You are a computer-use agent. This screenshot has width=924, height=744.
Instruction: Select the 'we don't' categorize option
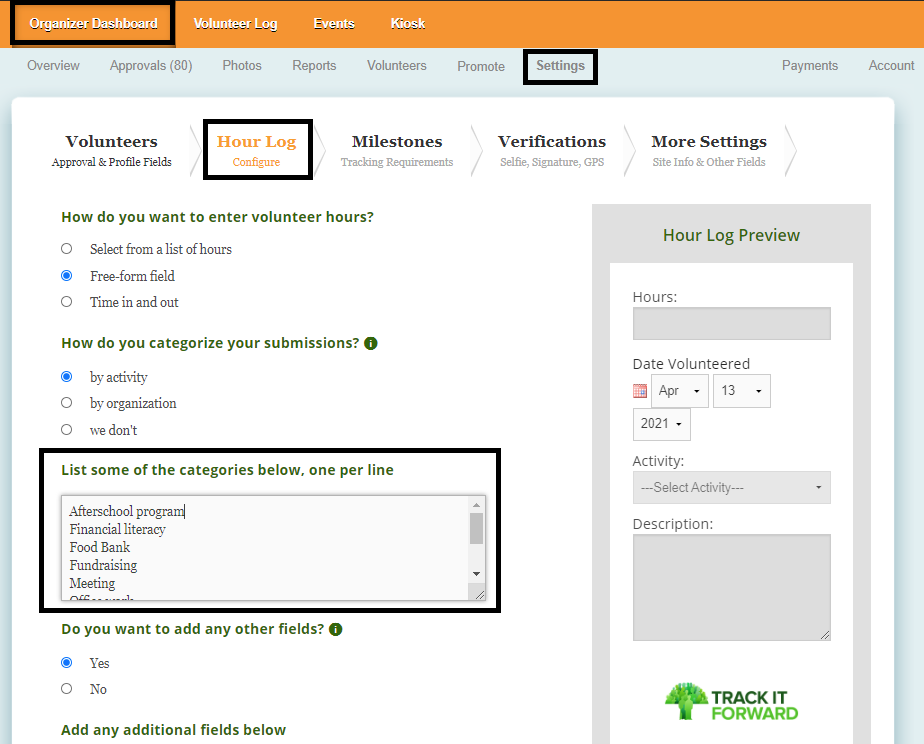pos(67,429)
